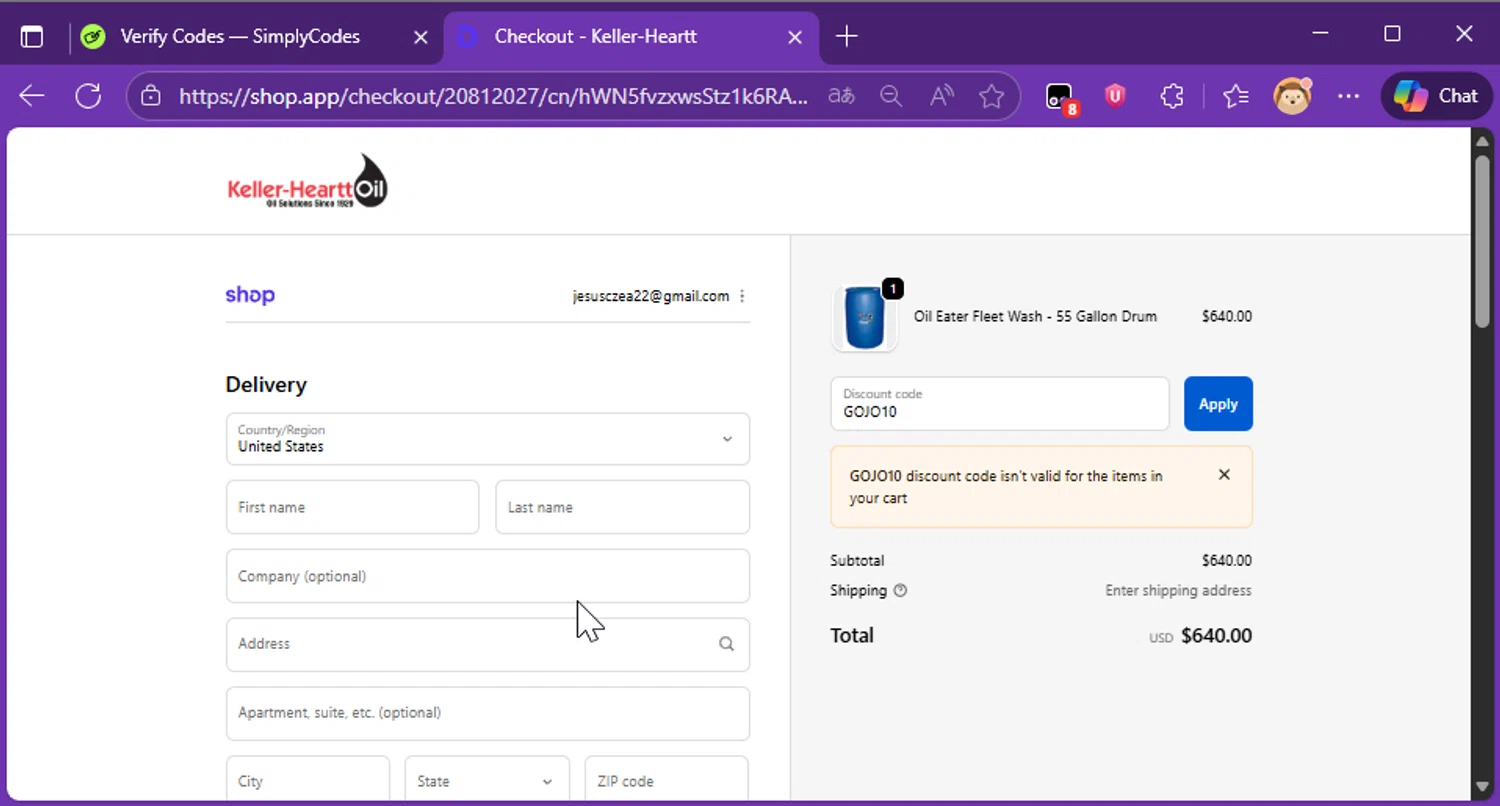
Task: Click the Keller-Heartt Oil logo
Action: (x=307, y=181)
